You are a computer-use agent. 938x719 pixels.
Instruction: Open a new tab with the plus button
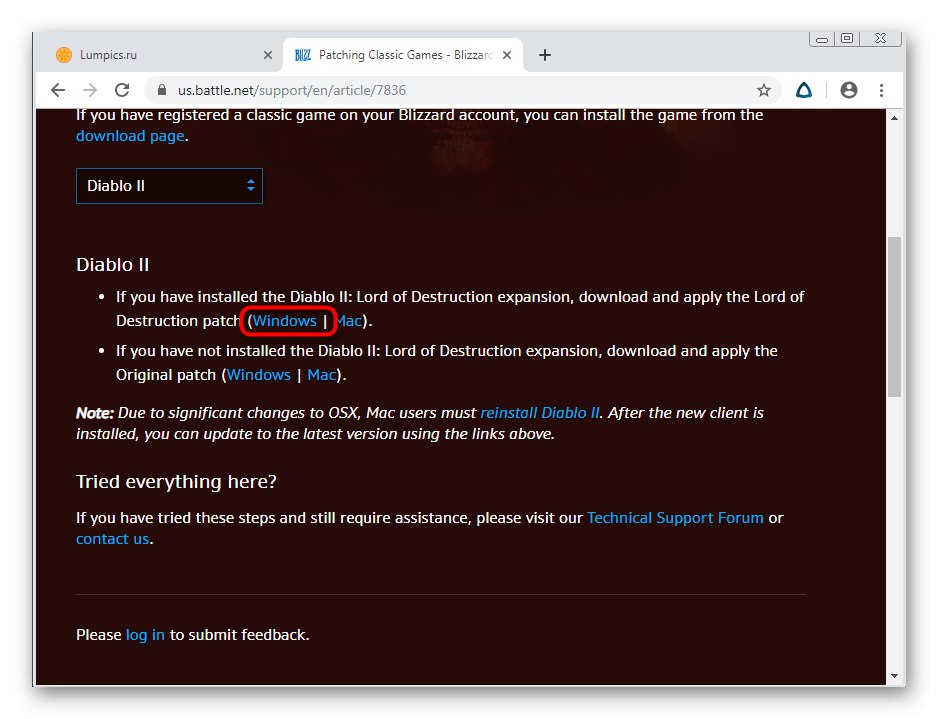tap(544, 55)
